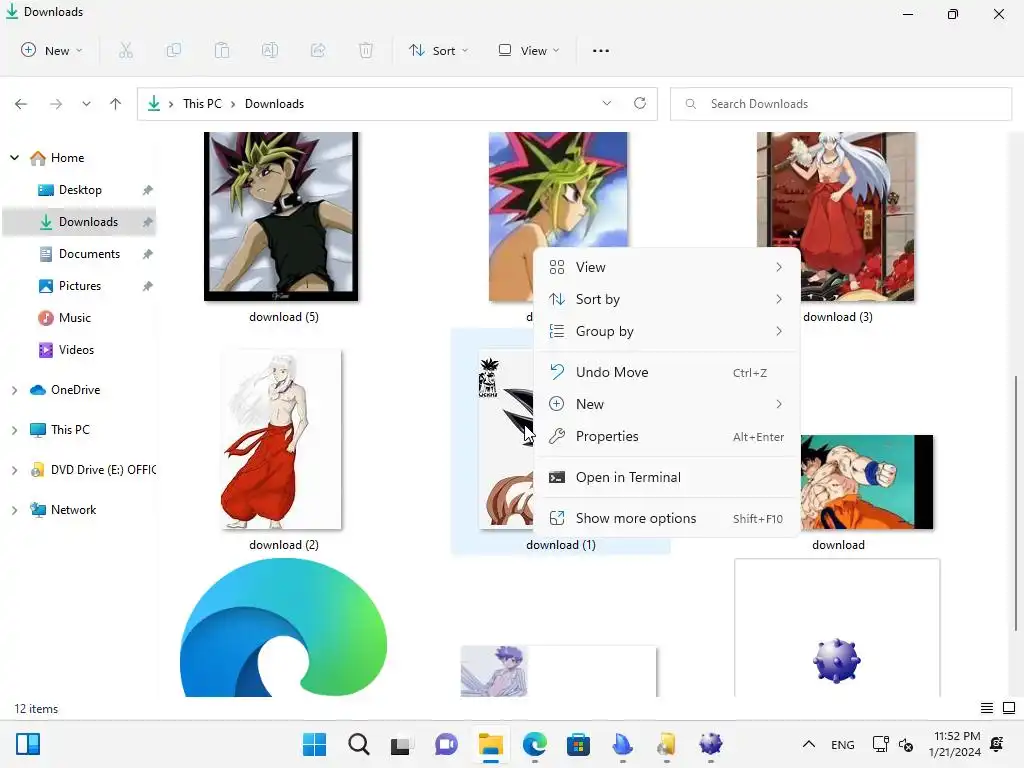The image size is (1024, 768).
Task: Refresh the Downloads folder view
Action: [640, 103]
